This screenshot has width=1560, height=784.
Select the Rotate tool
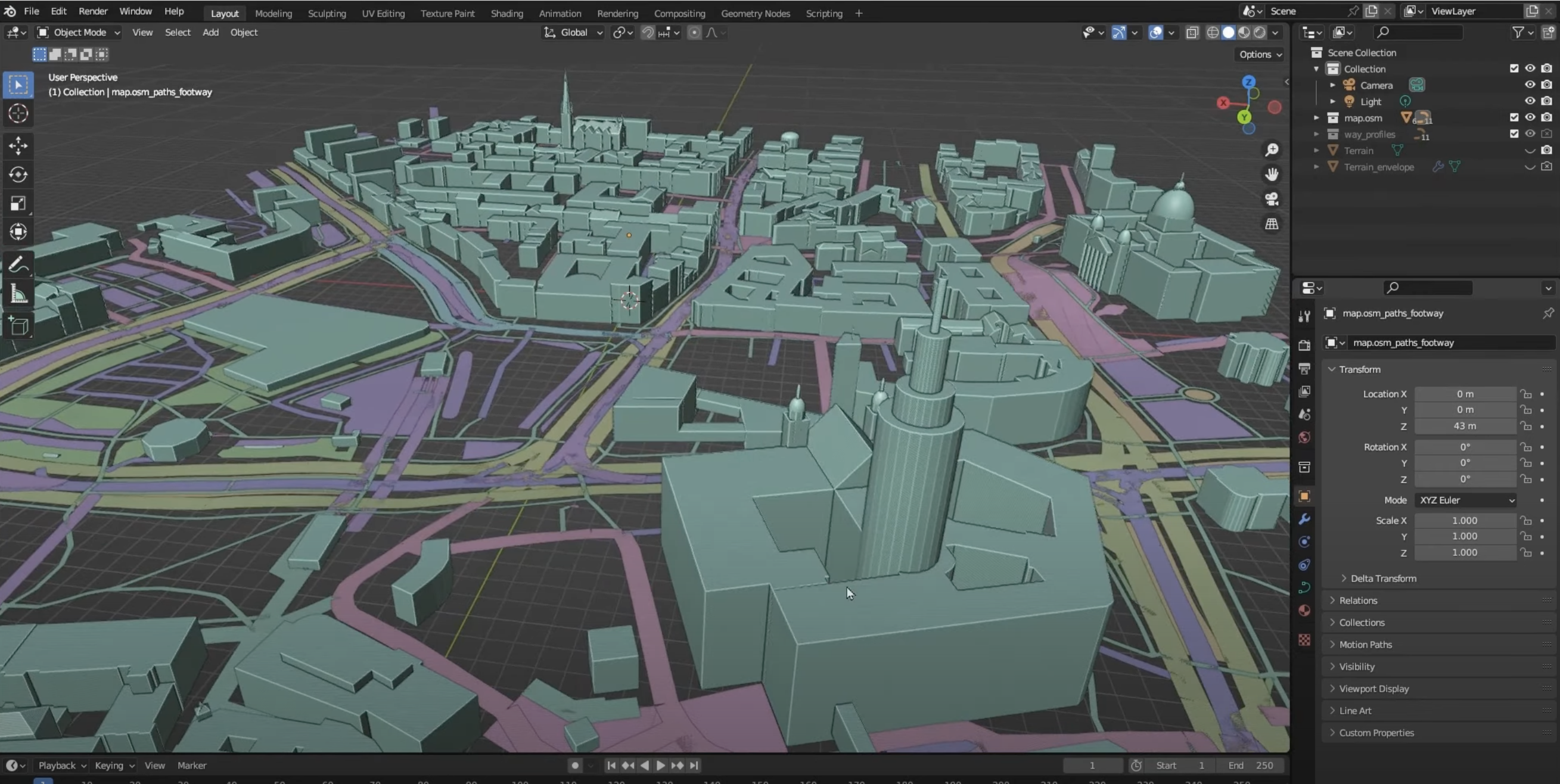click(x=18, y=175)
